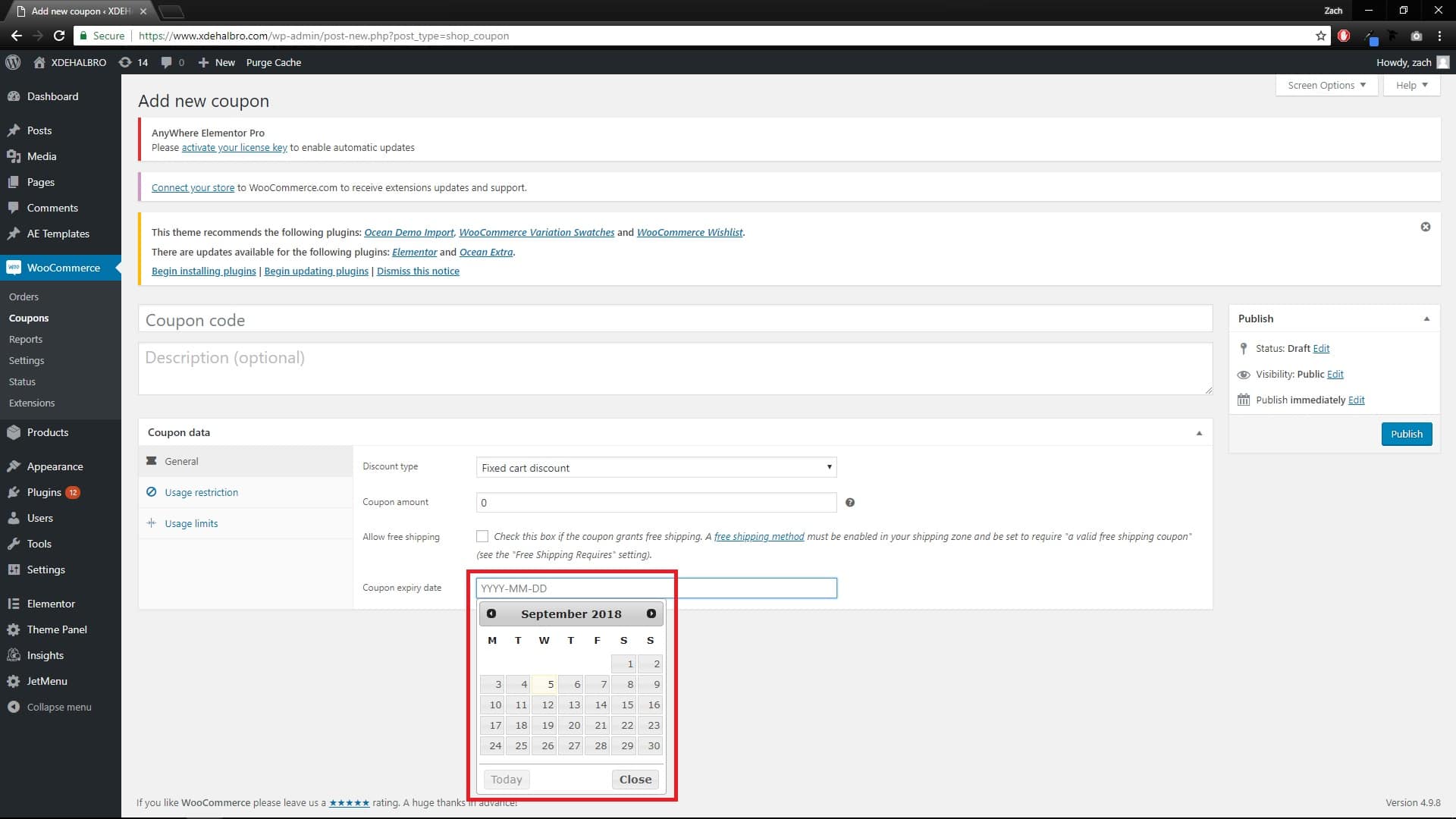
Task: Open WooCommerce Extensions submenu
Action: 32,403
